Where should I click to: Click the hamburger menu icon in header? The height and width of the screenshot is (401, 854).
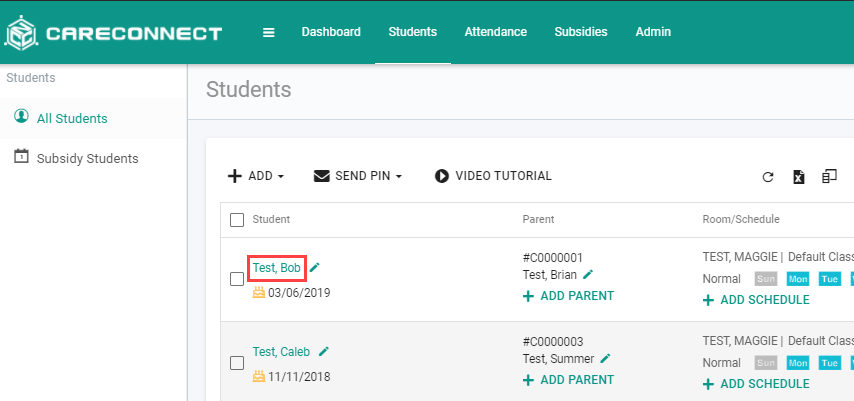click(x=269, y=33)
